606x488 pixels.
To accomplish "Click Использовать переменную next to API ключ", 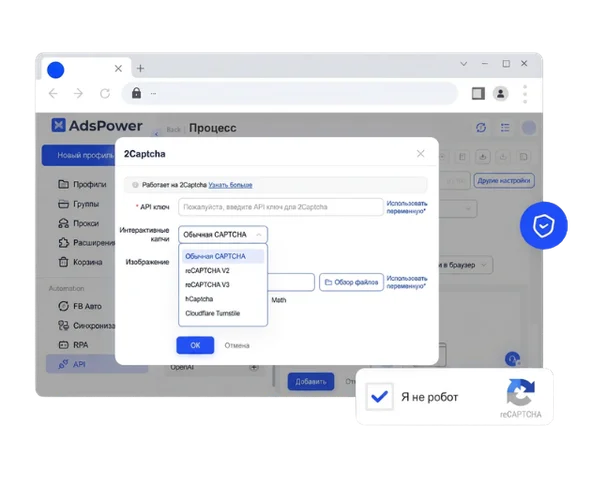I will pyautogui.click(x=407, y=207).
